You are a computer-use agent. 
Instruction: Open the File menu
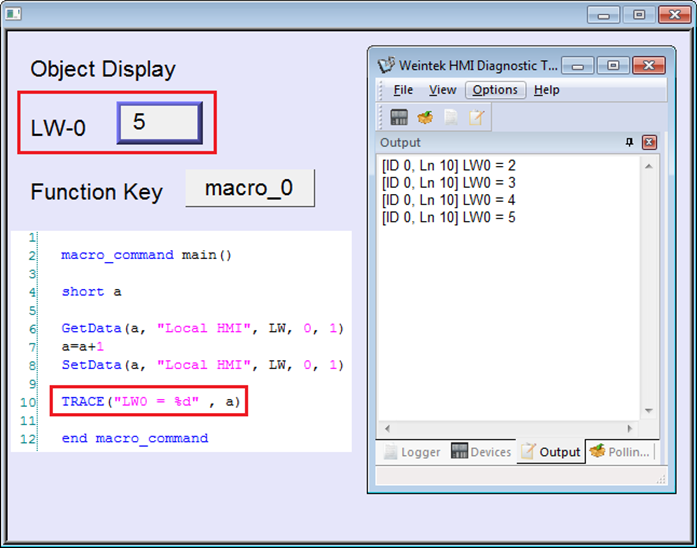pyautogui.click(x=403, y=90)
